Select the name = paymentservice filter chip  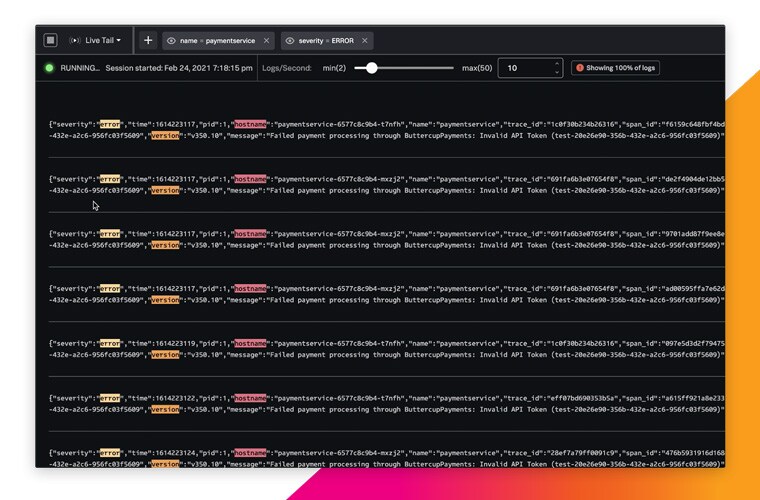coord(219,41)
